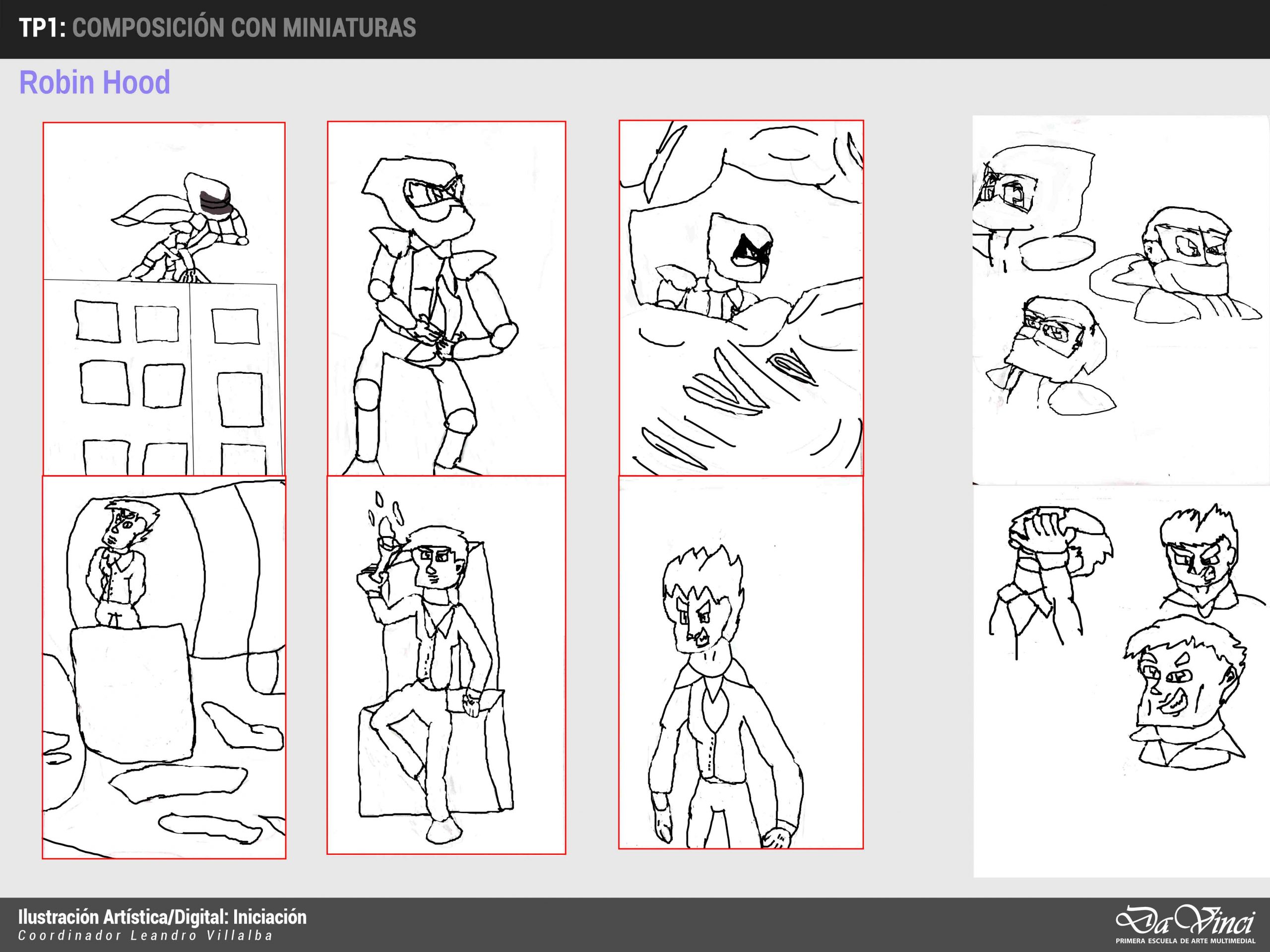Click the 'TP1: Composición con miniaturas' title
Screen dimensions: 1270x952
tap(217, 28)
